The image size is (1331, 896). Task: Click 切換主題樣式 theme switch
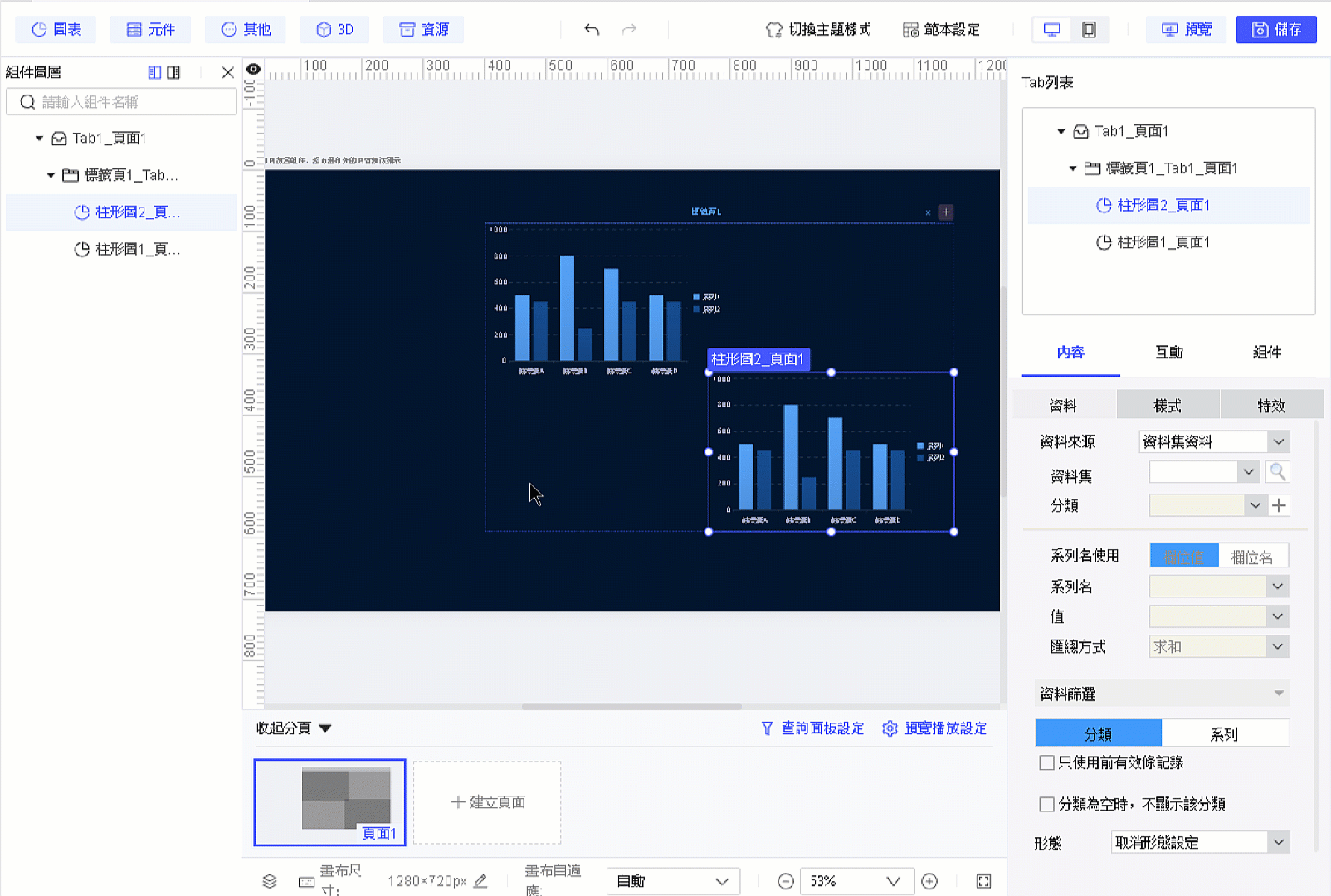pyautogui.click(x=818, y=30)
